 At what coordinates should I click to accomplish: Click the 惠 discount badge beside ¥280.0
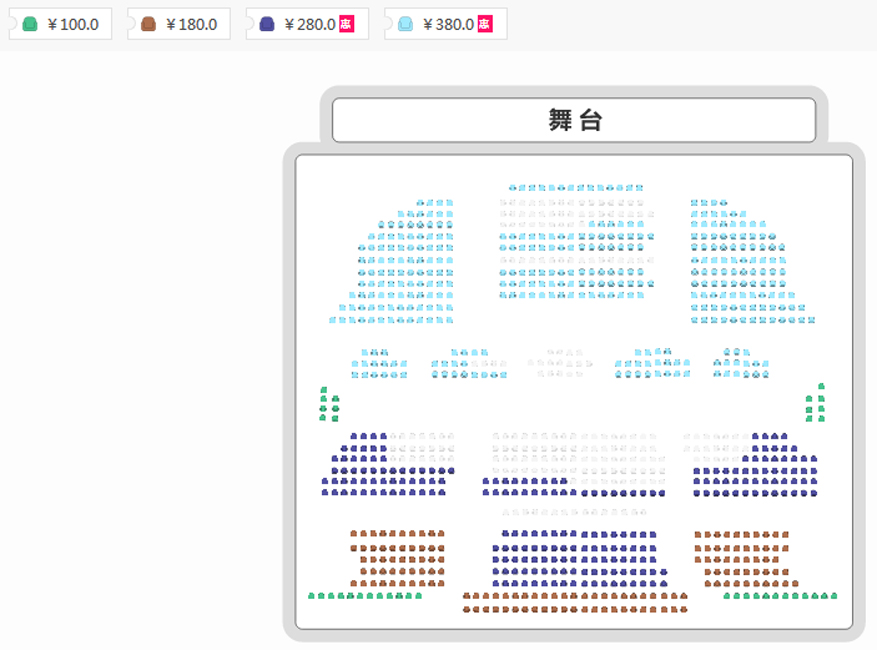tap(347, 24)
